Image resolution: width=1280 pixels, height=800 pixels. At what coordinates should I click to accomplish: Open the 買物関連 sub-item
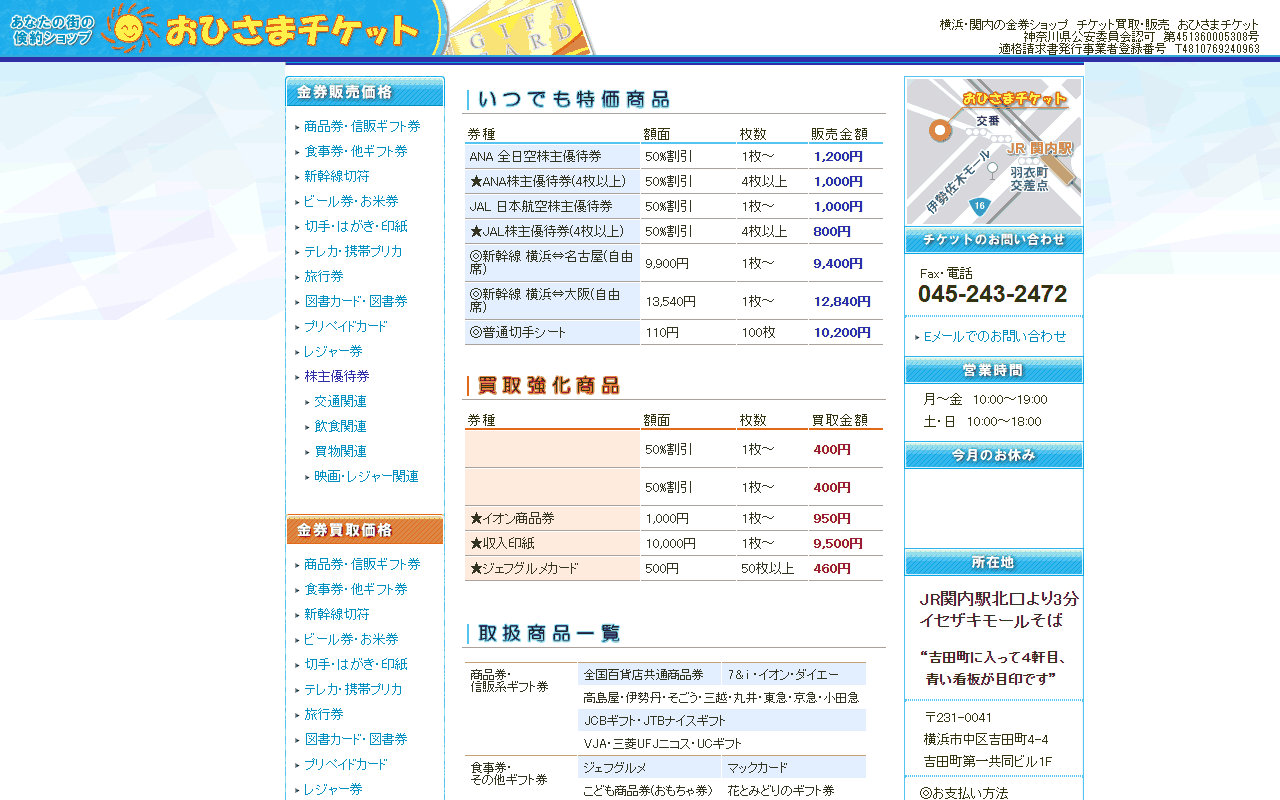point(340,451)
